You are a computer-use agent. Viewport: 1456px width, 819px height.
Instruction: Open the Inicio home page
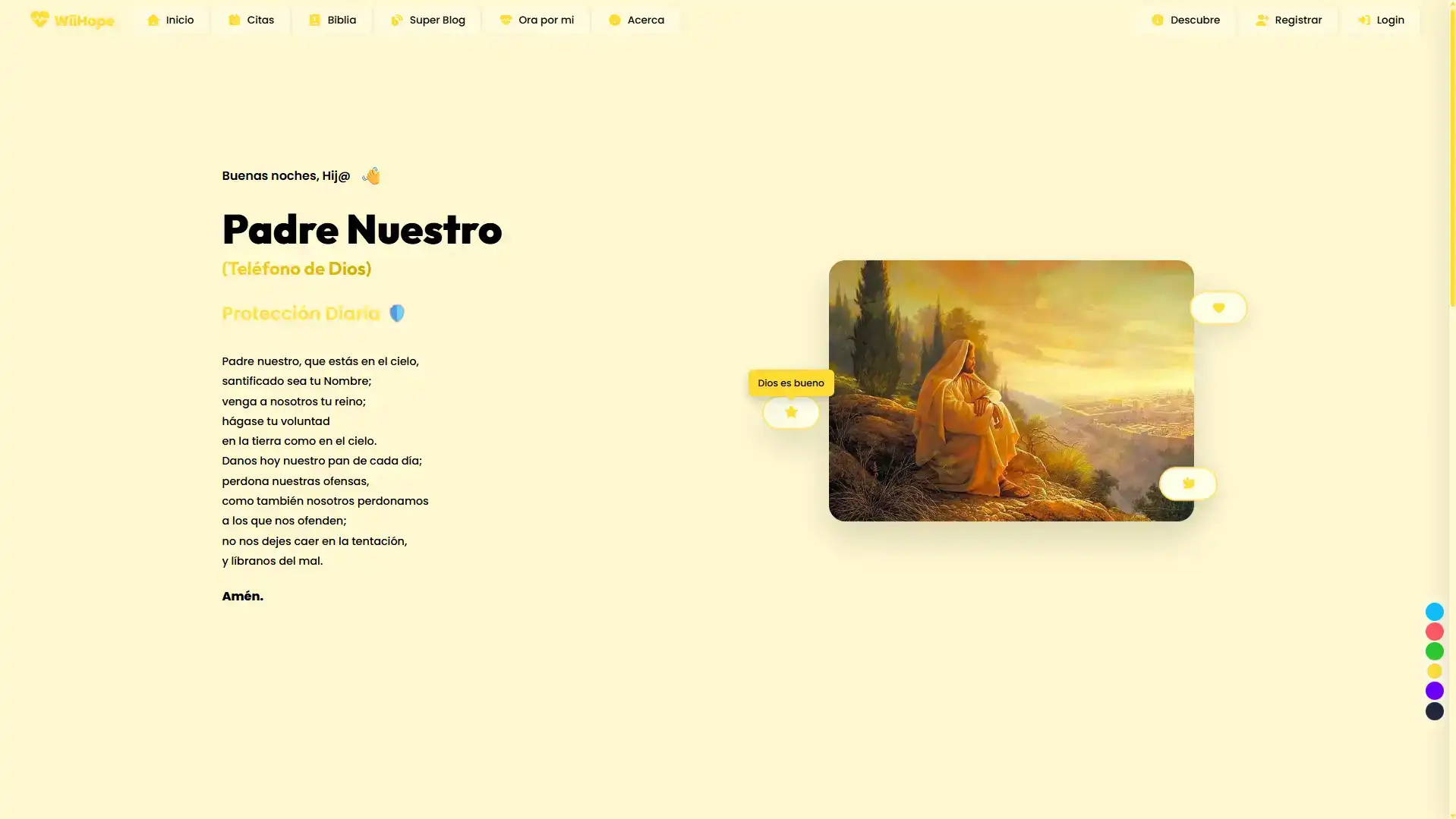coord(171,20)
